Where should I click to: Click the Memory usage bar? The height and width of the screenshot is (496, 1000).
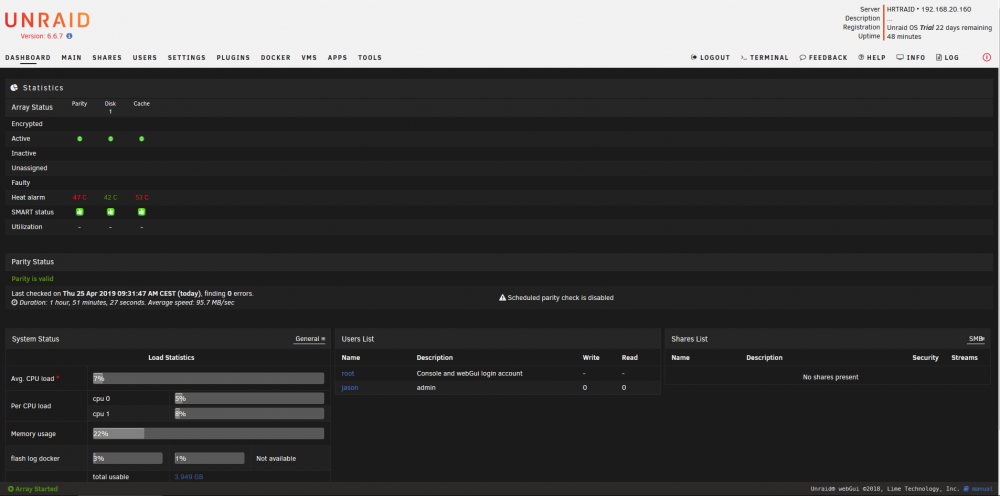click(x=209, y=434)
